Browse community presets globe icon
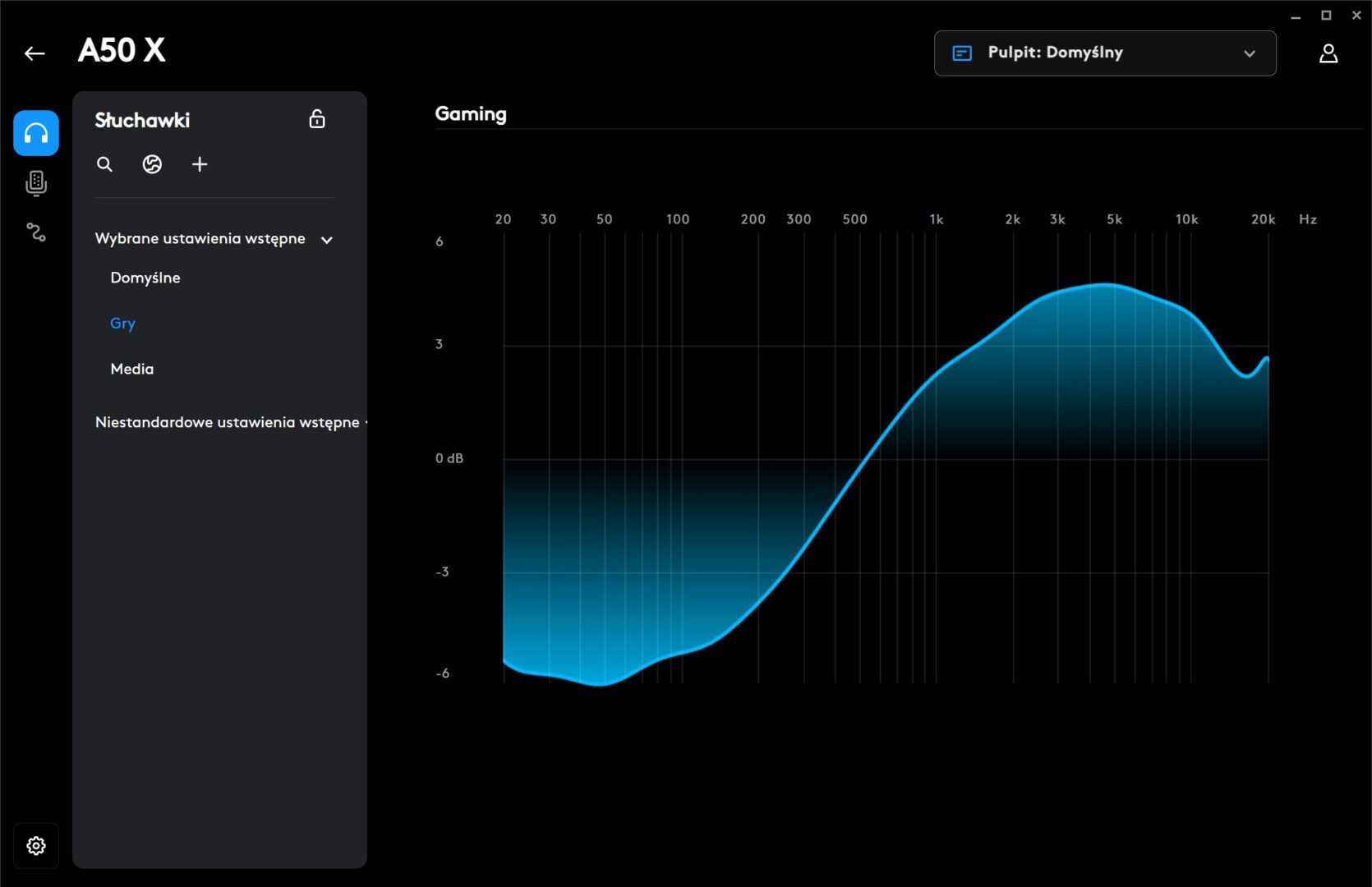Image resolution: width=1372 pixels, height=887 pixels. tap(152, 164)
